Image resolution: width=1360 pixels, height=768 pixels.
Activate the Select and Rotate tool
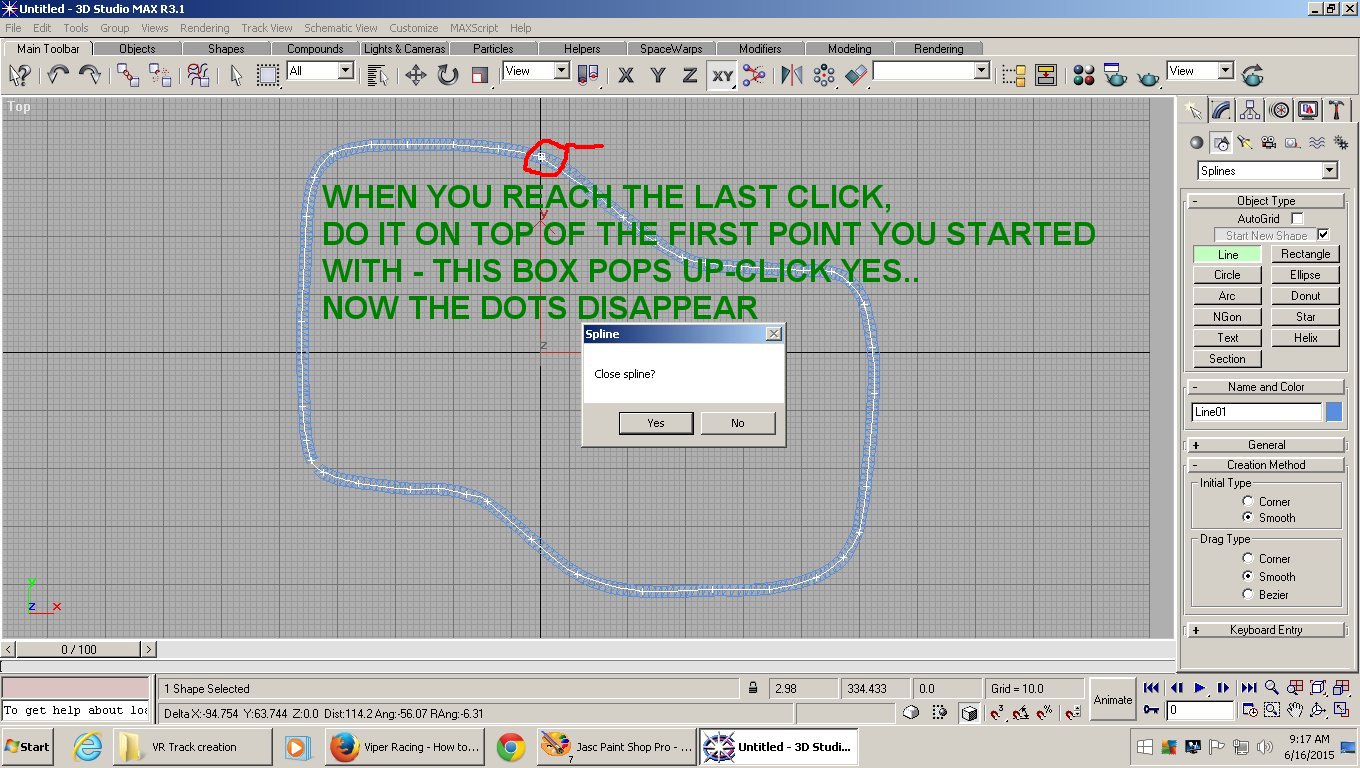tap(447, 75)
